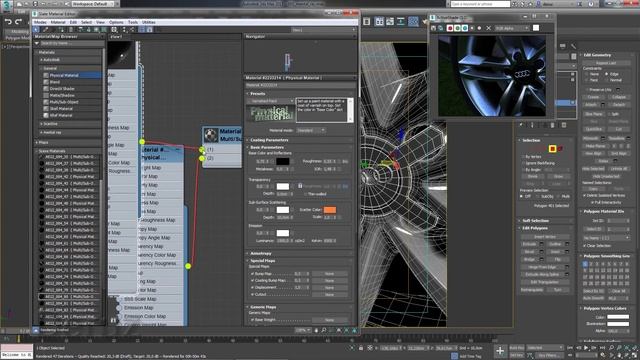Open the Extrude settings box

(x=542, y=244)
